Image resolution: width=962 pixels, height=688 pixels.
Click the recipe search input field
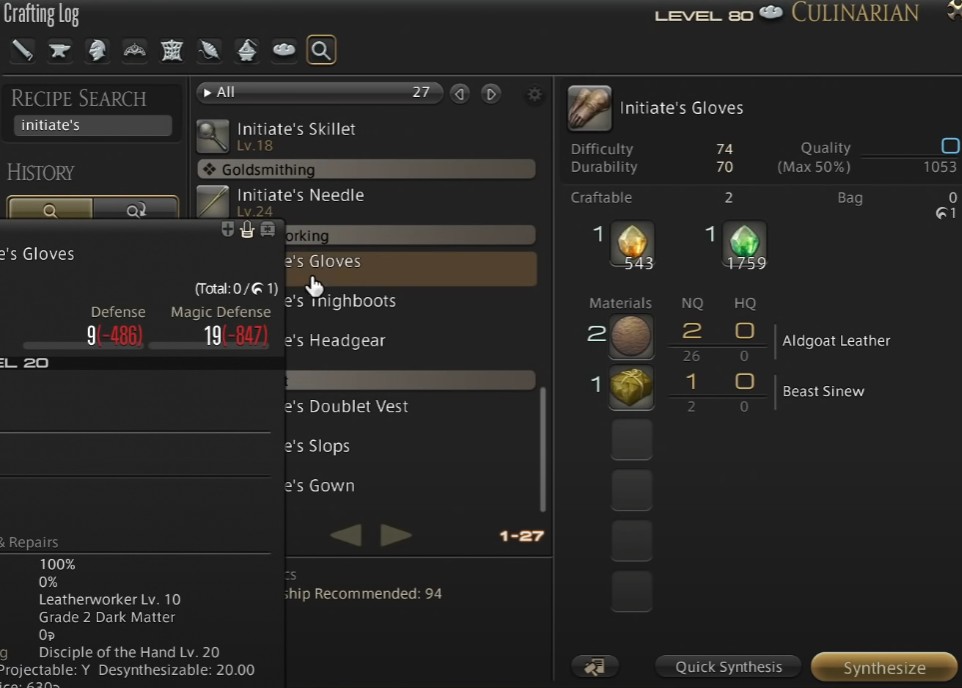click(93, 125)
